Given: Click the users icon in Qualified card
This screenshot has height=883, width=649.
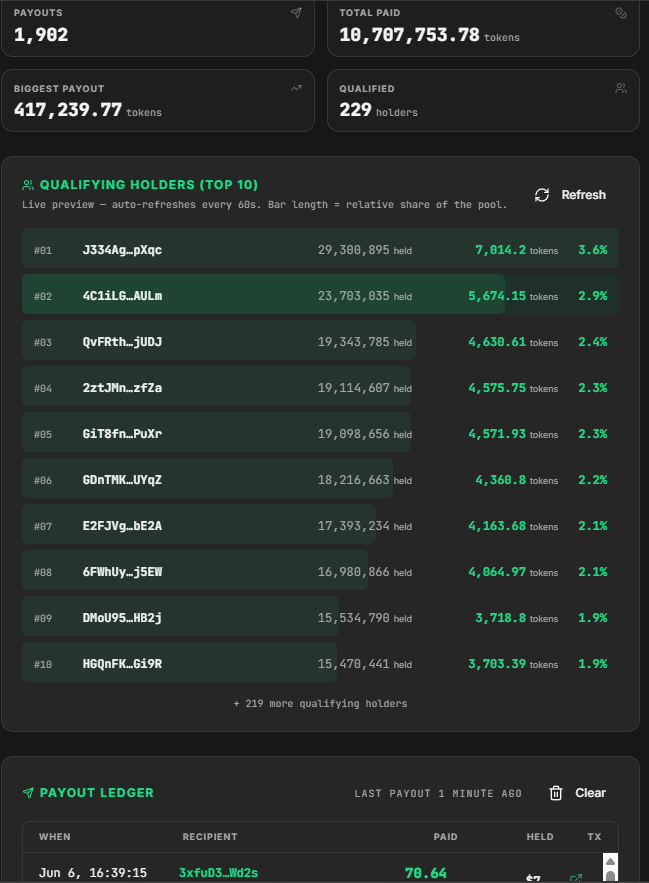Looking at the screenshot, I should [621, 88].
